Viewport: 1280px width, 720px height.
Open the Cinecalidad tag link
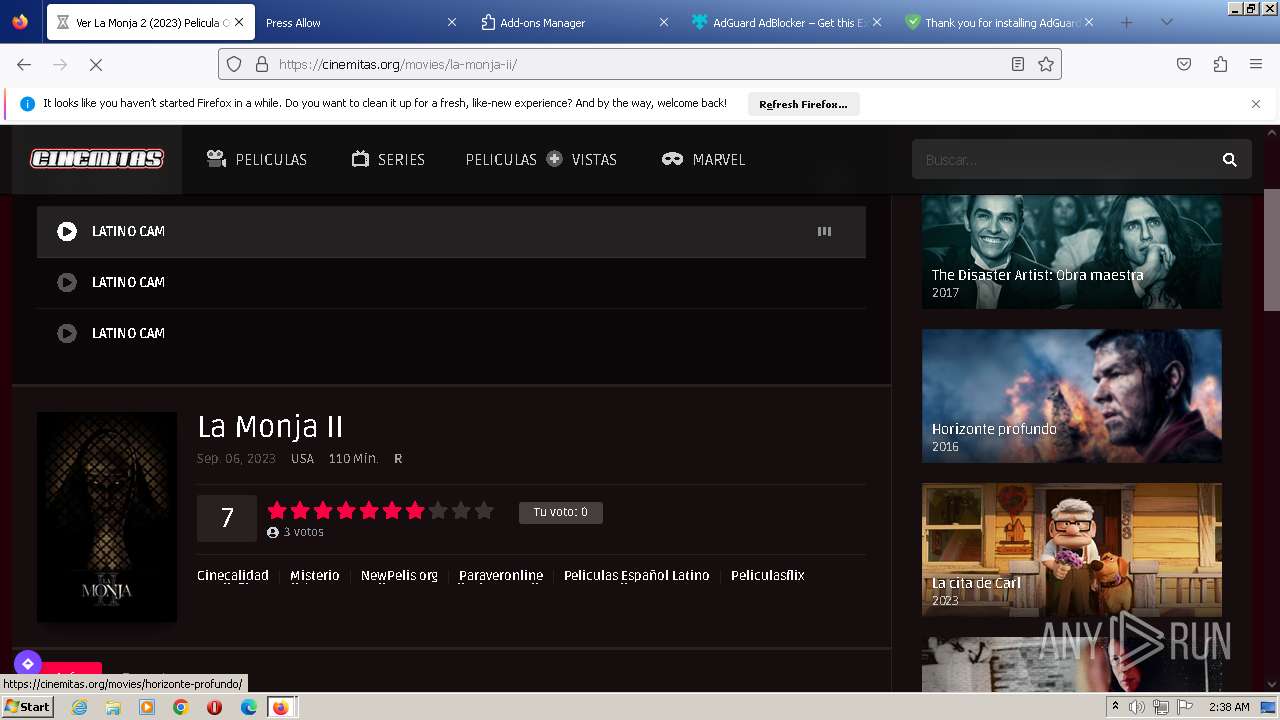point(233,575)
